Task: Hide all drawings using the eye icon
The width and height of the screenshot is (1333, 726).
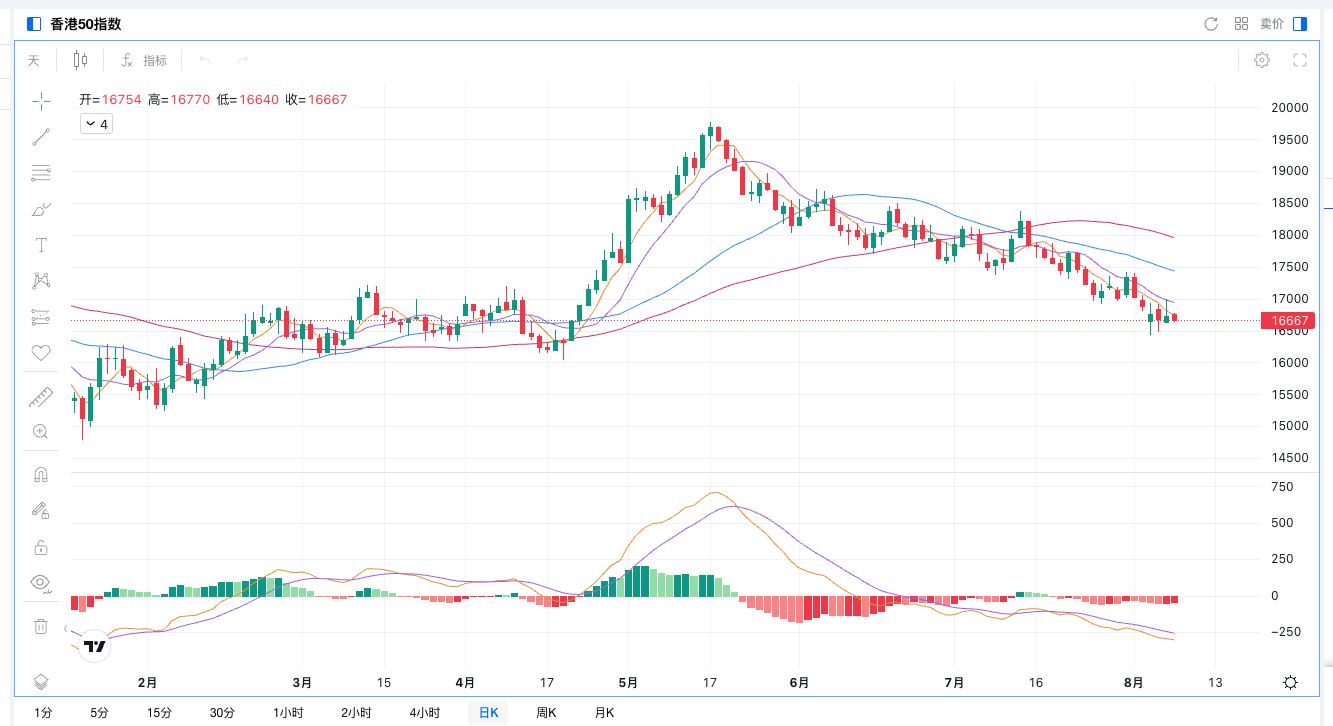Action: pyautogui.click(x=41, y=582)
